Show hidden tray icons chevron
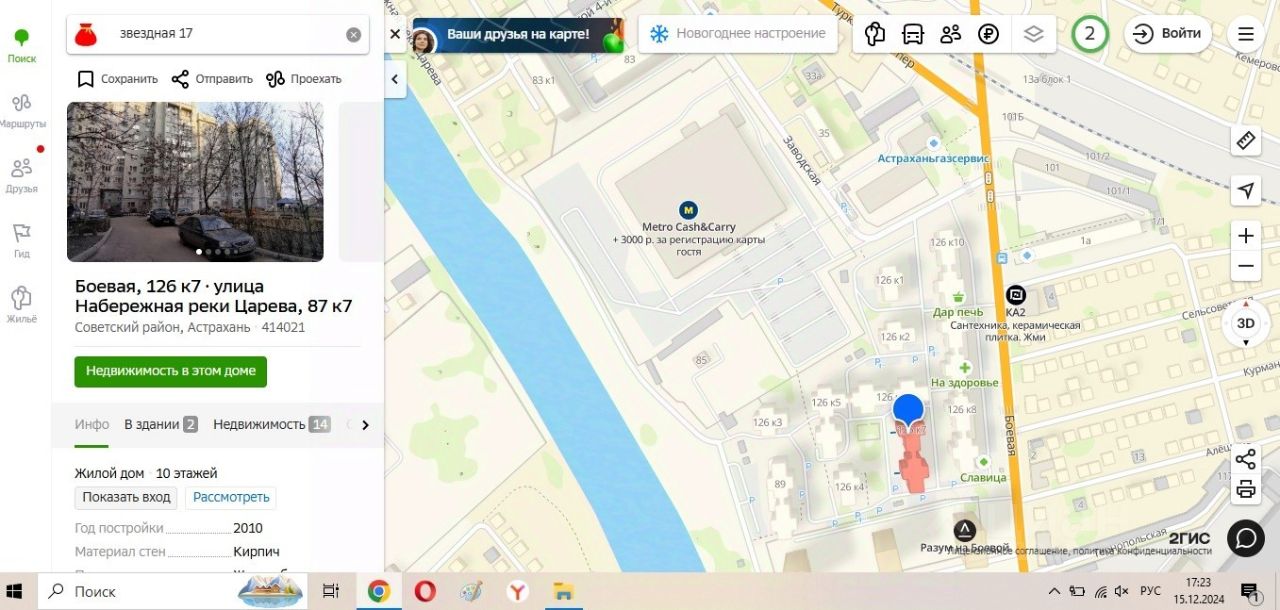The width and height of the screenshot is (1280, 610). coord(1053,591)
